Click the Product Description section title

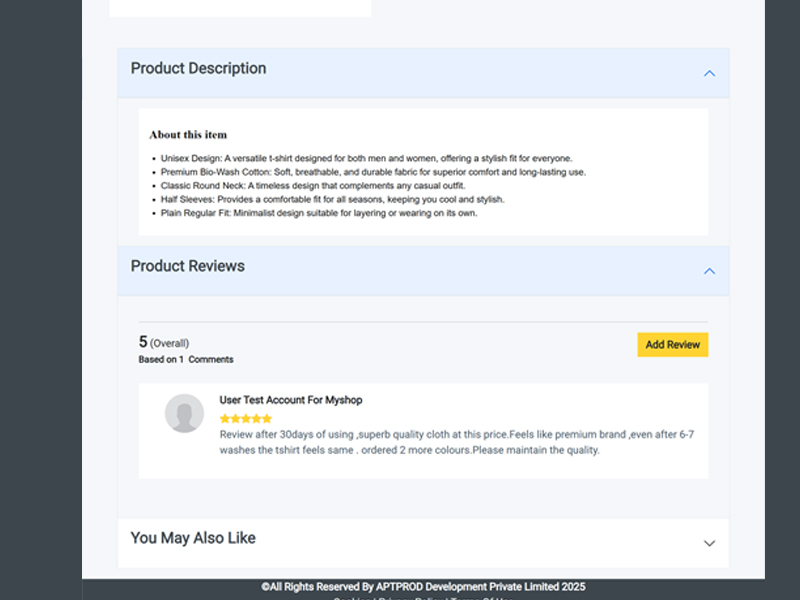click(198, 69)
